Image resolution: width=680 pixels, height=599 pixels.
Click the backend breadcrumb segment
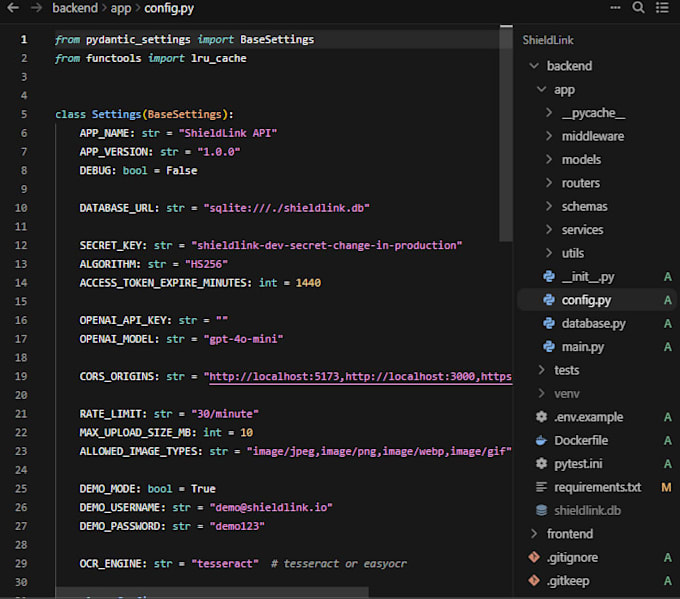click(75, 8)
